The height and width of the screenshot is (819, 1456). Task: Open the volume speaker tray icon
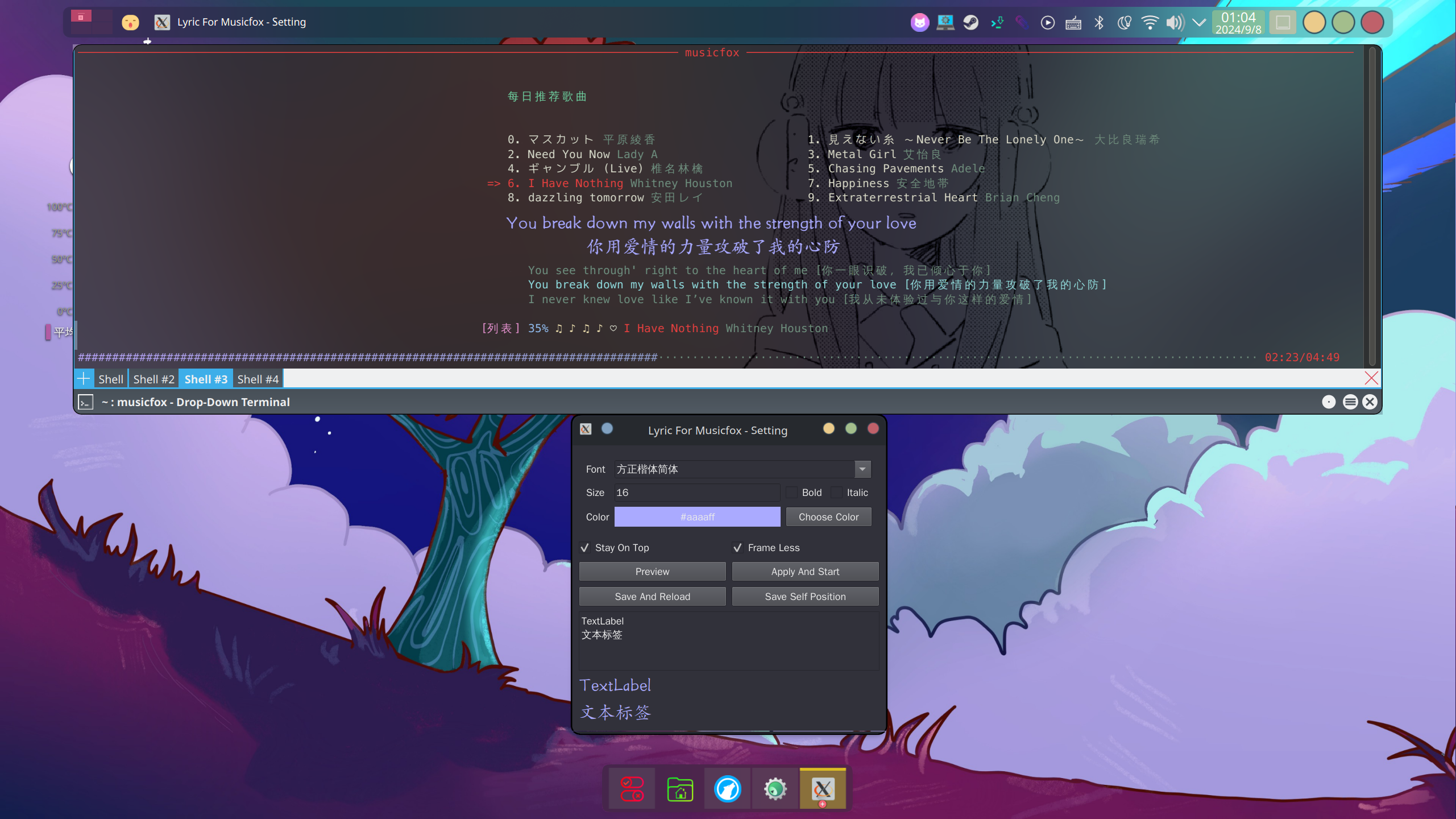pyautogui.click(x=1175, y=22)
